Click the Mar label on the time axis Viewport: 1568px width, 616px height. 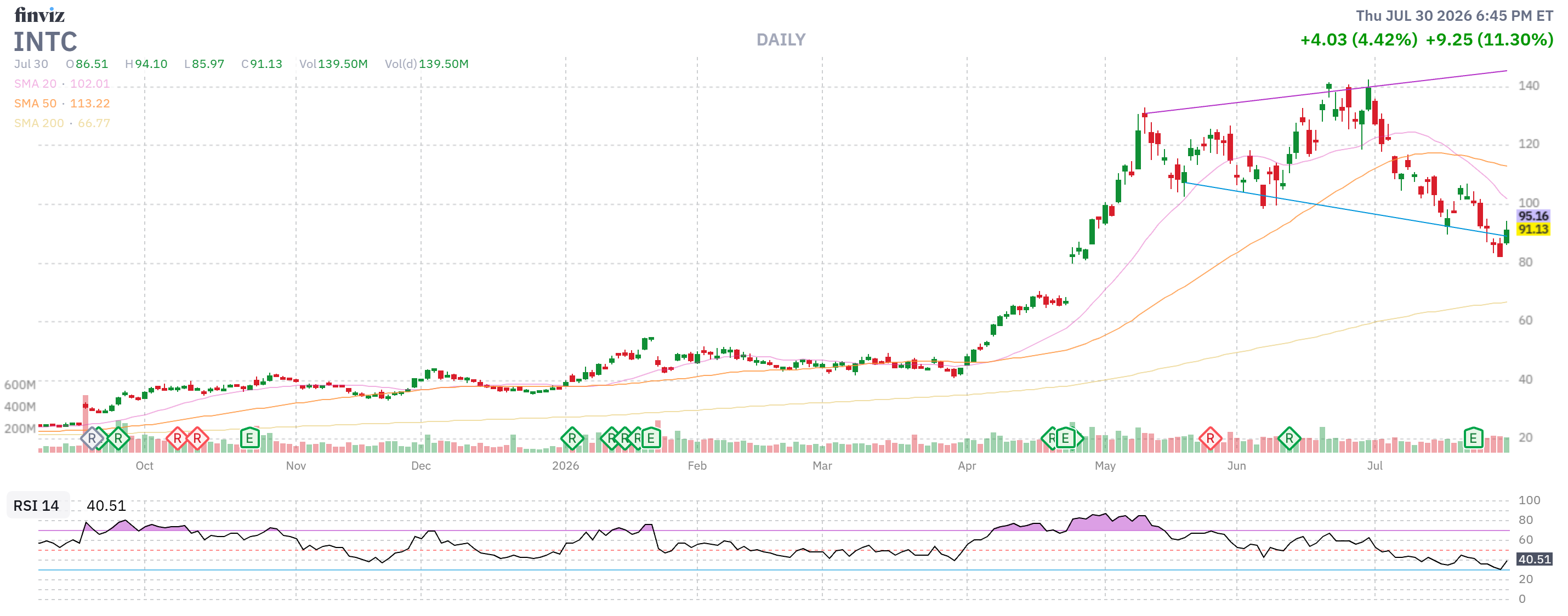tap(822, 466)
